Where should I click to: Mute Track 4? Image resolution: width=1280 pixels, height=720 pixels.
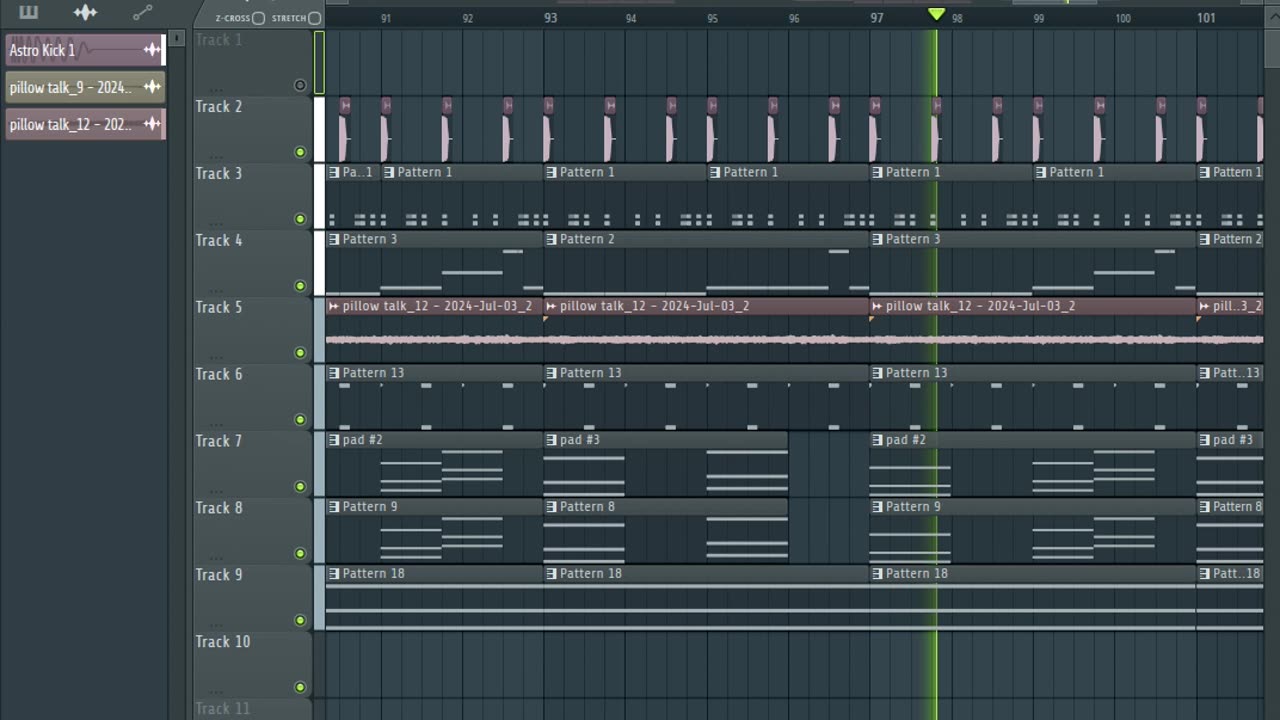[x=300, y=286]
